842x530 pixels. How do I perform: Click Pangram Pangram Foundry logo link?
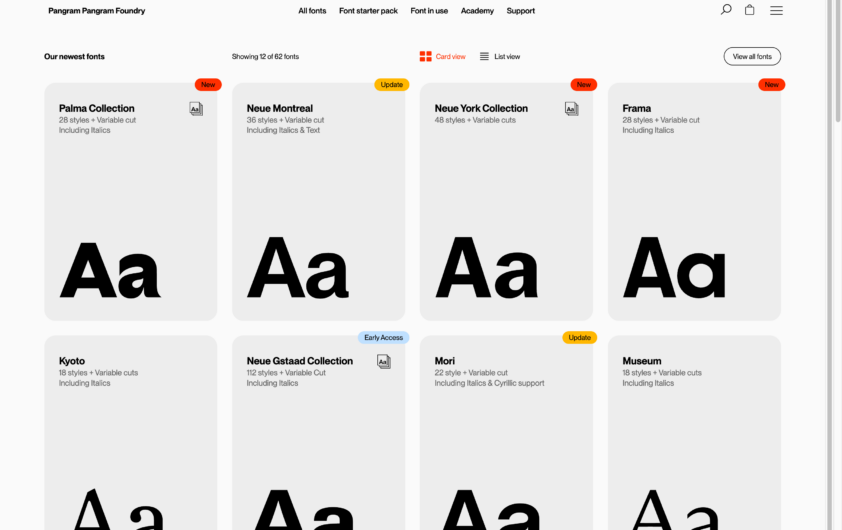point(97,11)
